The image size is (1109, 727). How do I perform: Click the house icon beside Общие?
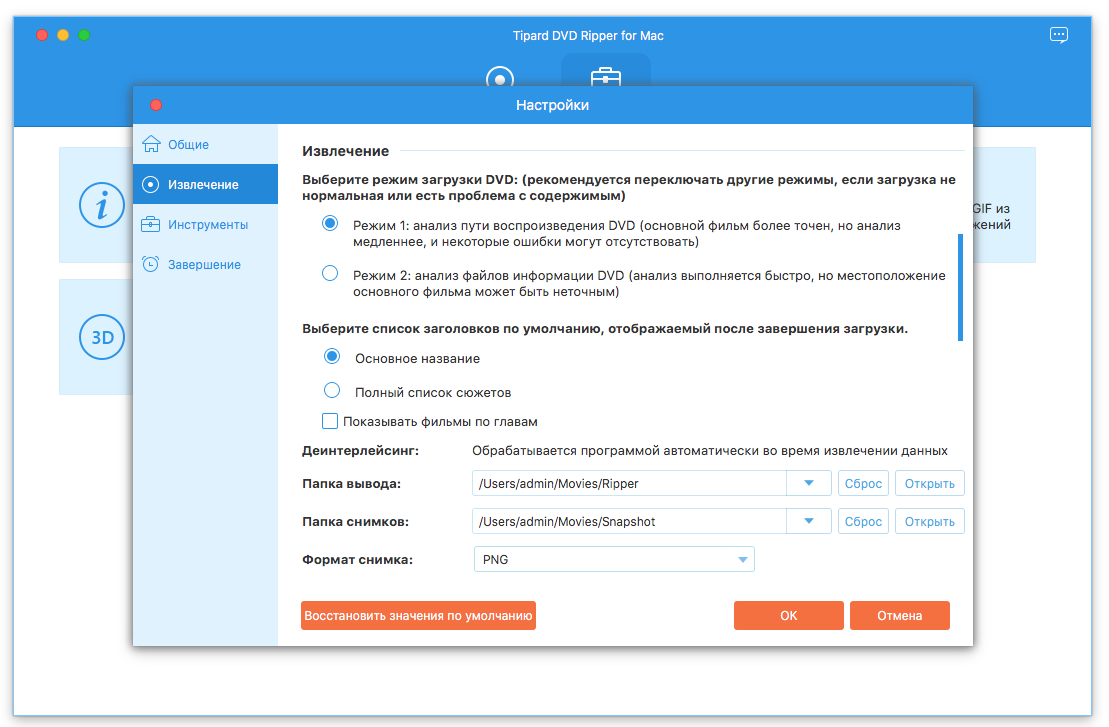pos(150,144)
